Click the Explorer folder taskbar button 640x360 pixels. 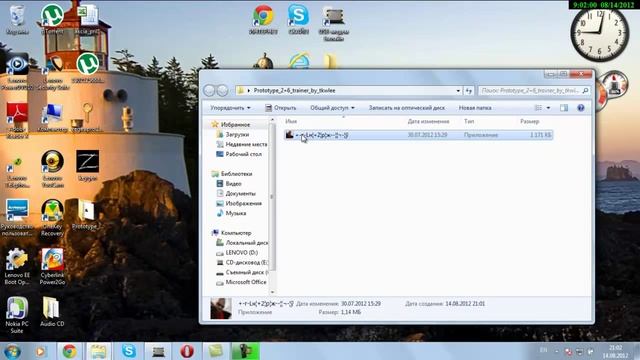click(98, 351)
